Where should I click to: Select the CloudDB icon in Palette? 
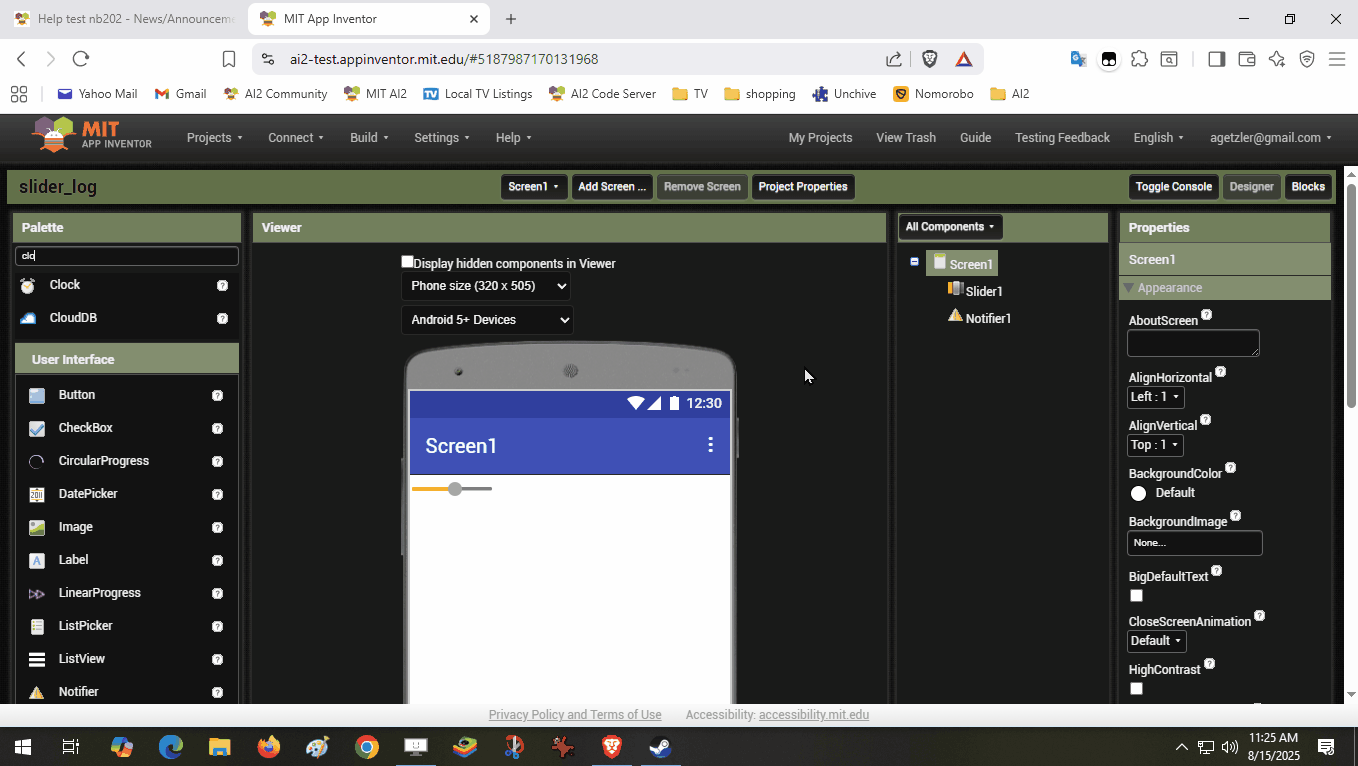tap(28, 318)
